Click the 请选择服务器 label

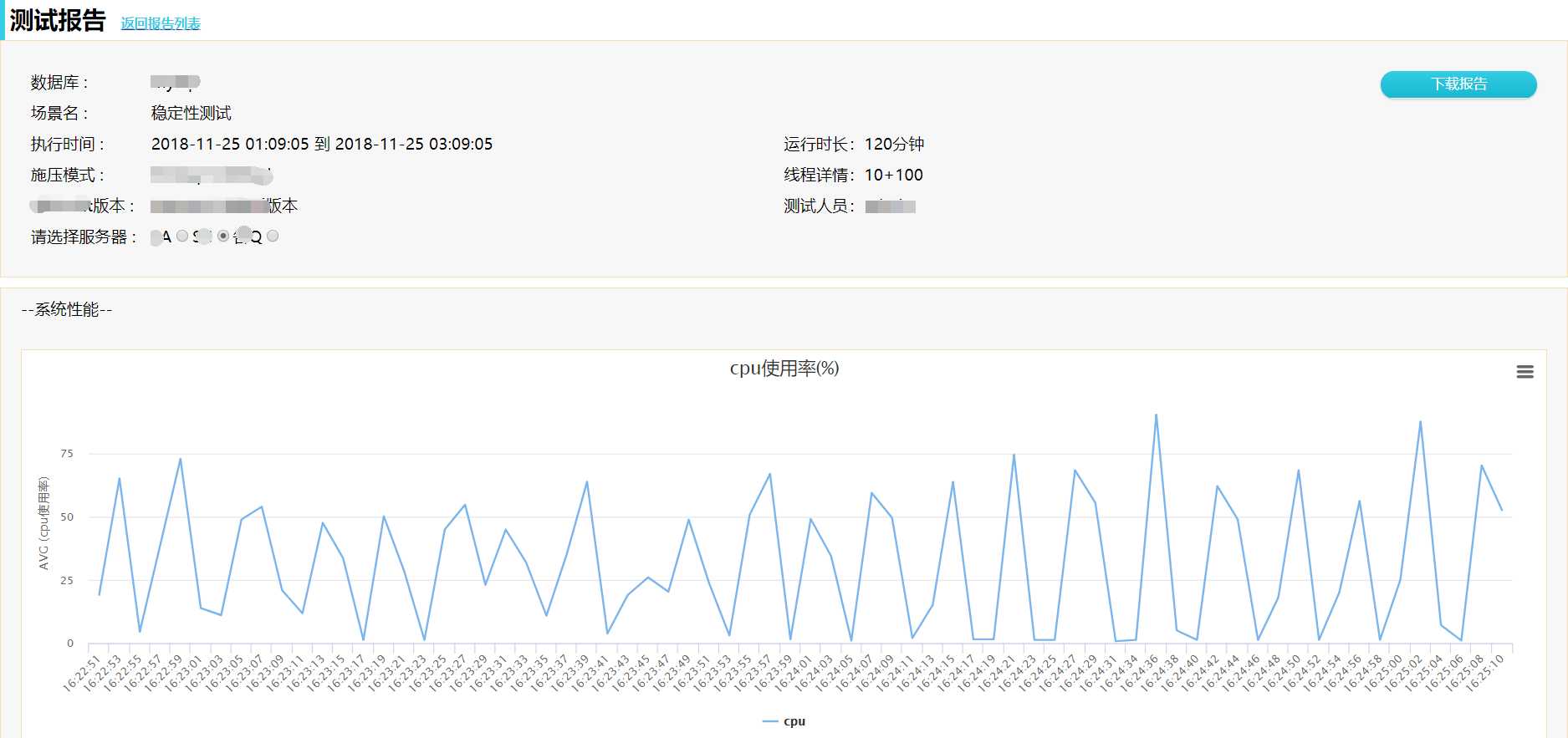pos(84,237)
